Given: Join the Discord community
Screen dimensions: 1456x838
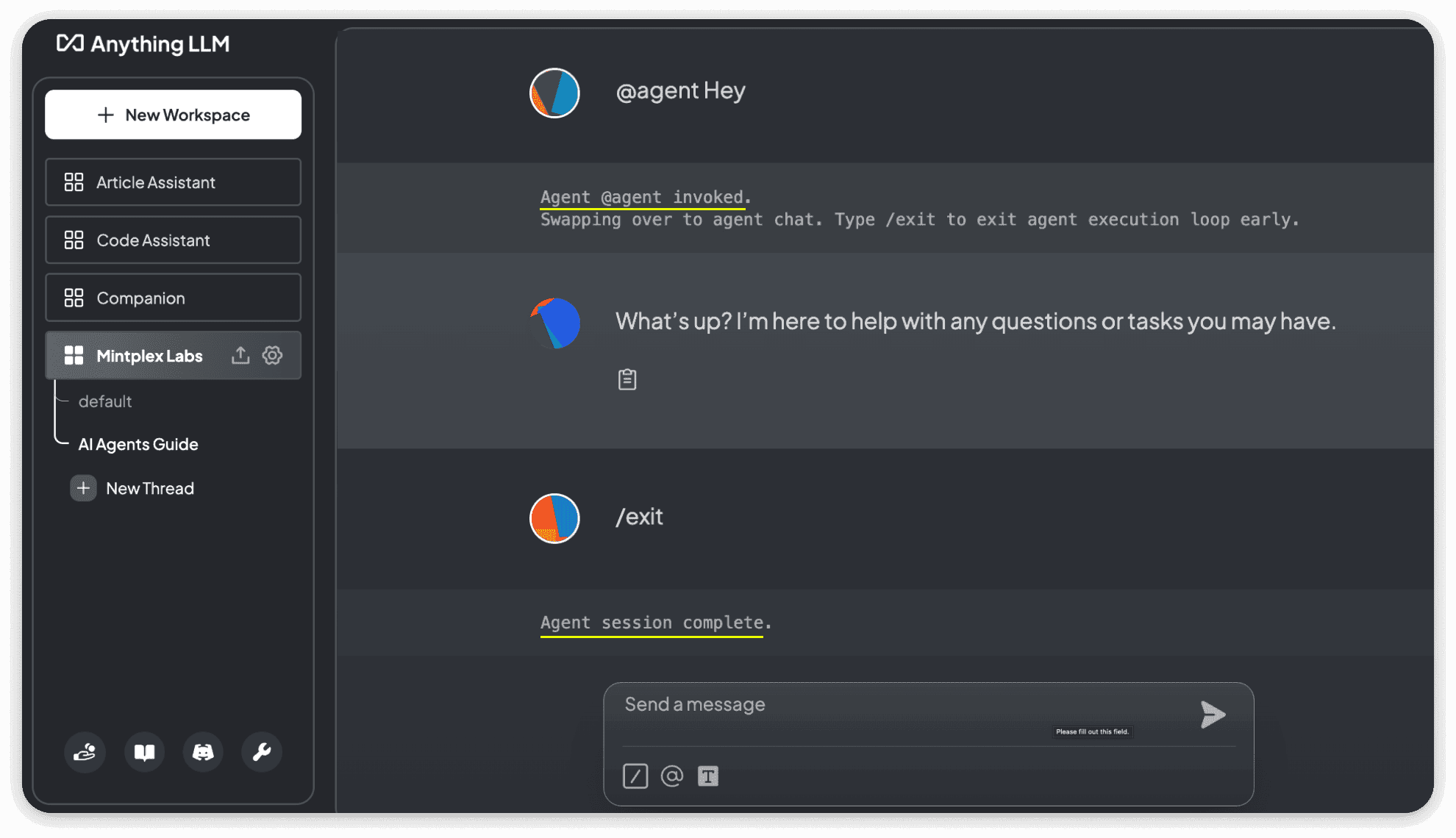Looking at the screenshot, I should click(203, 752).
